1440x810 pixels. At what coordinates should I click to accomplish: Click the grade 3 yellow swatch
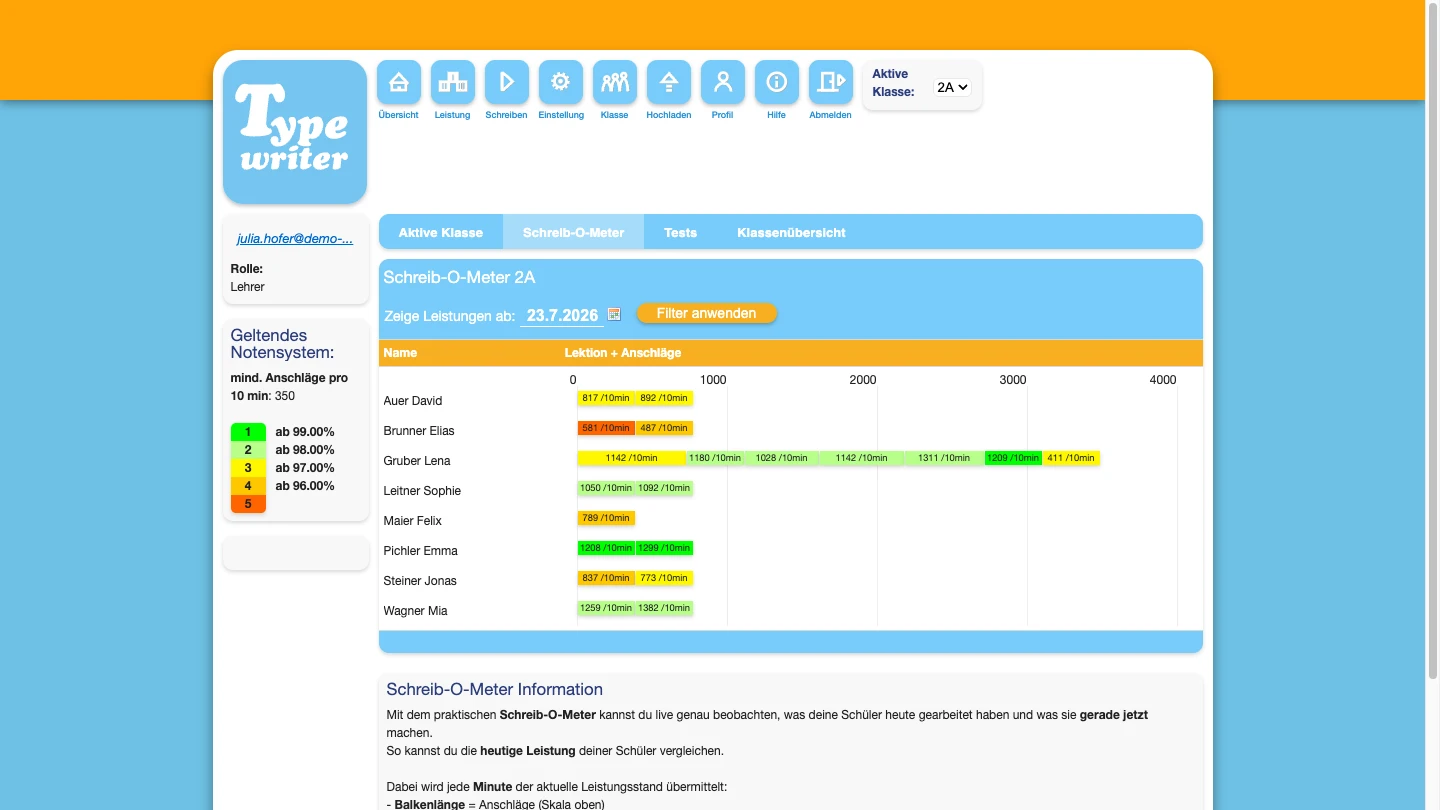(x=248, y=468)
